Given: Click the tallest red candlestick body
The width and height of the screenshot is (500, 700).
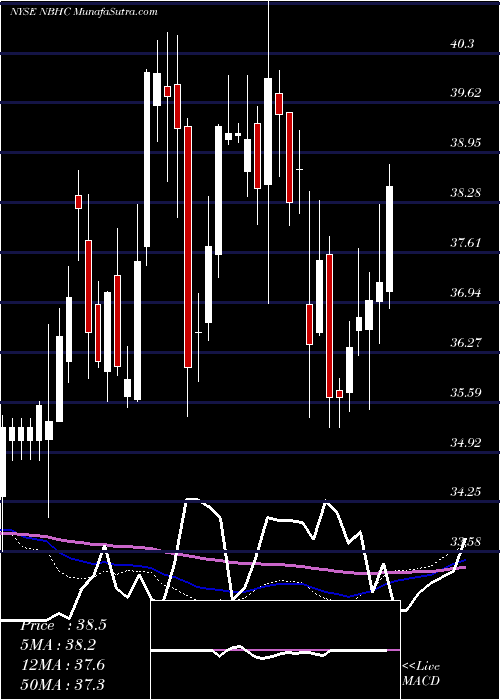Looking at the screenshot, I should [188, 247].
